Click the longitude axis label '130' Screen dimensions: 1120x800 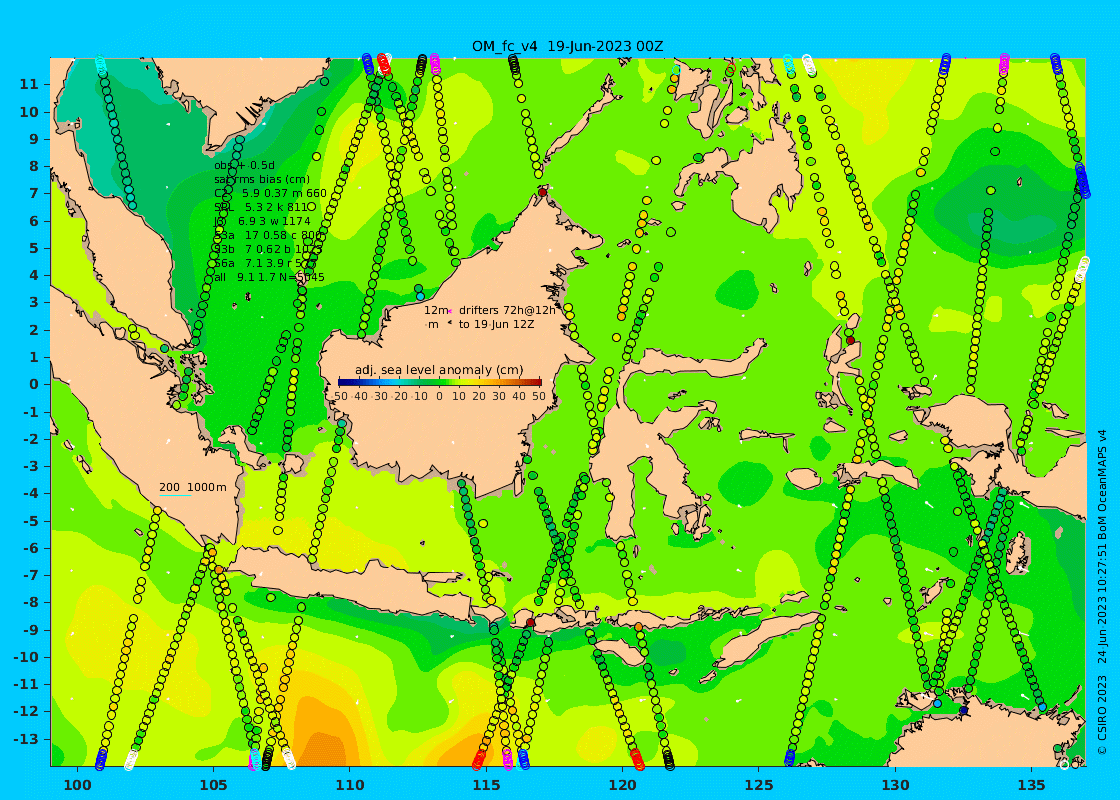[895, 785]
